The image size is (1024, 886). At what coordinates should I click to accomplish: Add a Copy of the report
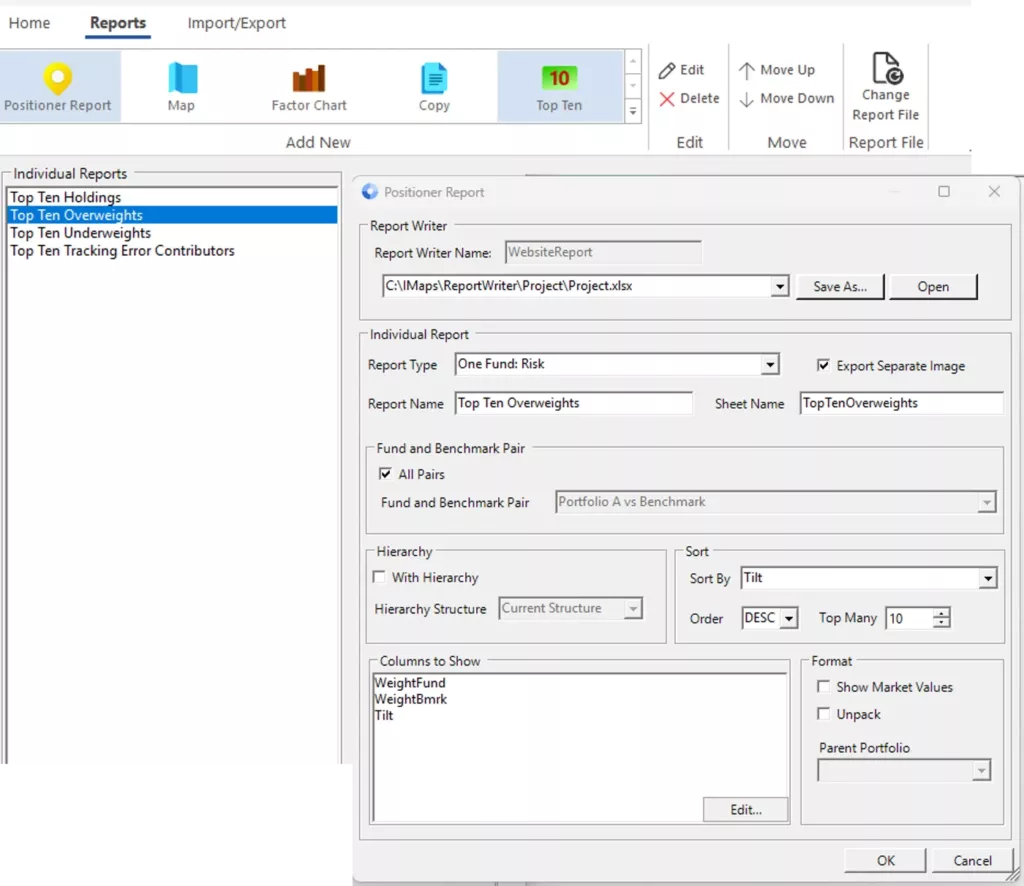pos(434,87)
